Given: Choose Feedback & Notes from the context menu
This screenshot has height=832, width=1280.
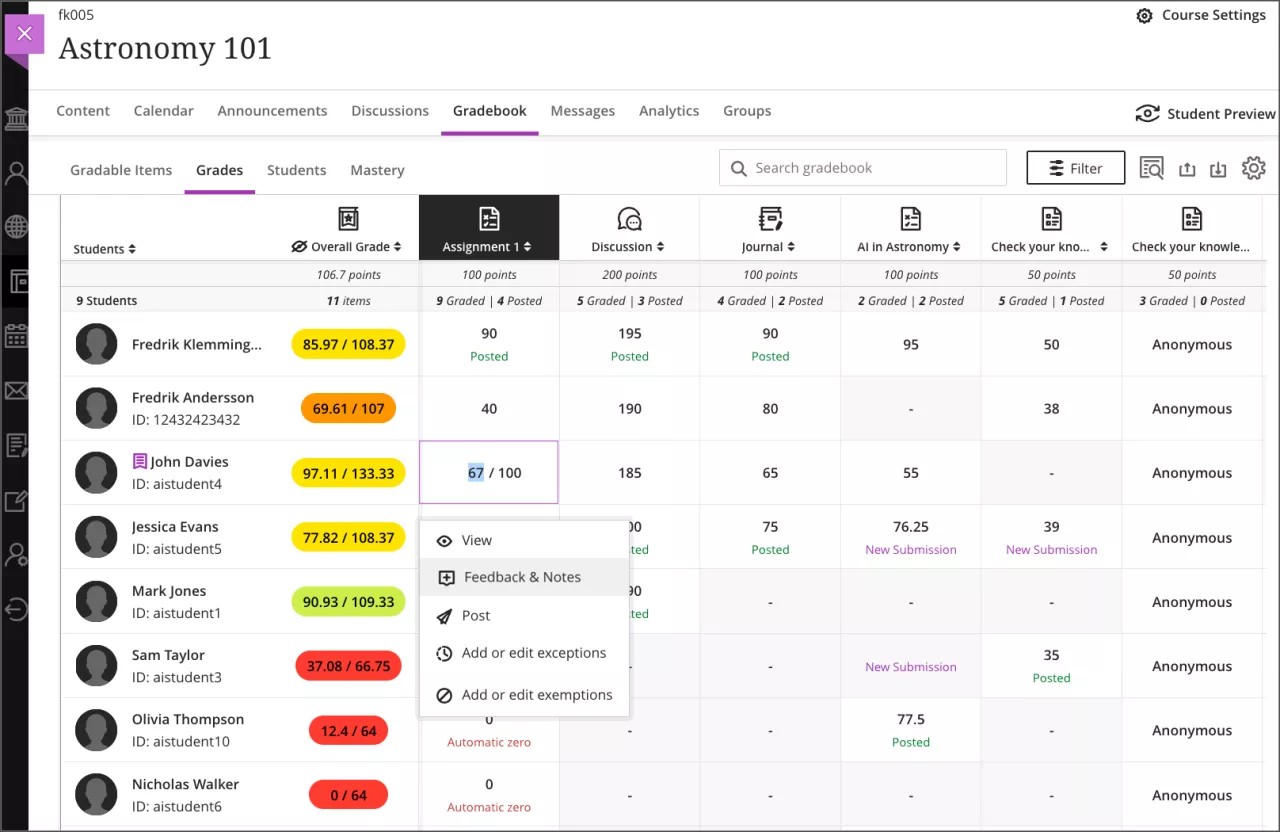Looking at the screenshot, I should 521,577.
